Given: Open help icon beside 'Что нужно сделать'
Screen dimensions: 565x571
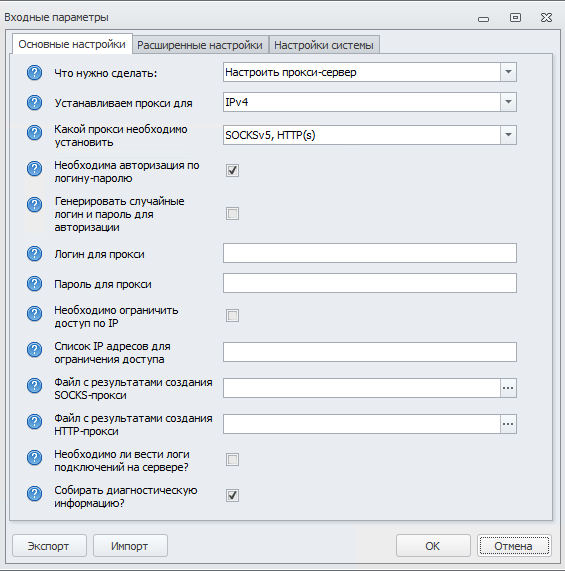Looking at the screenshot, I should [x=35, y=73].
